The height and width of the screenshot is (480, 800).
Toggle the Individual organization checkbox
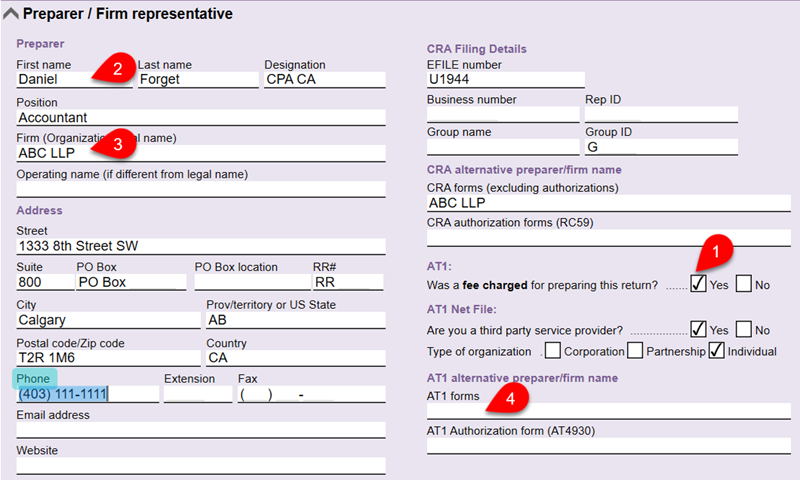coord(716,351)
